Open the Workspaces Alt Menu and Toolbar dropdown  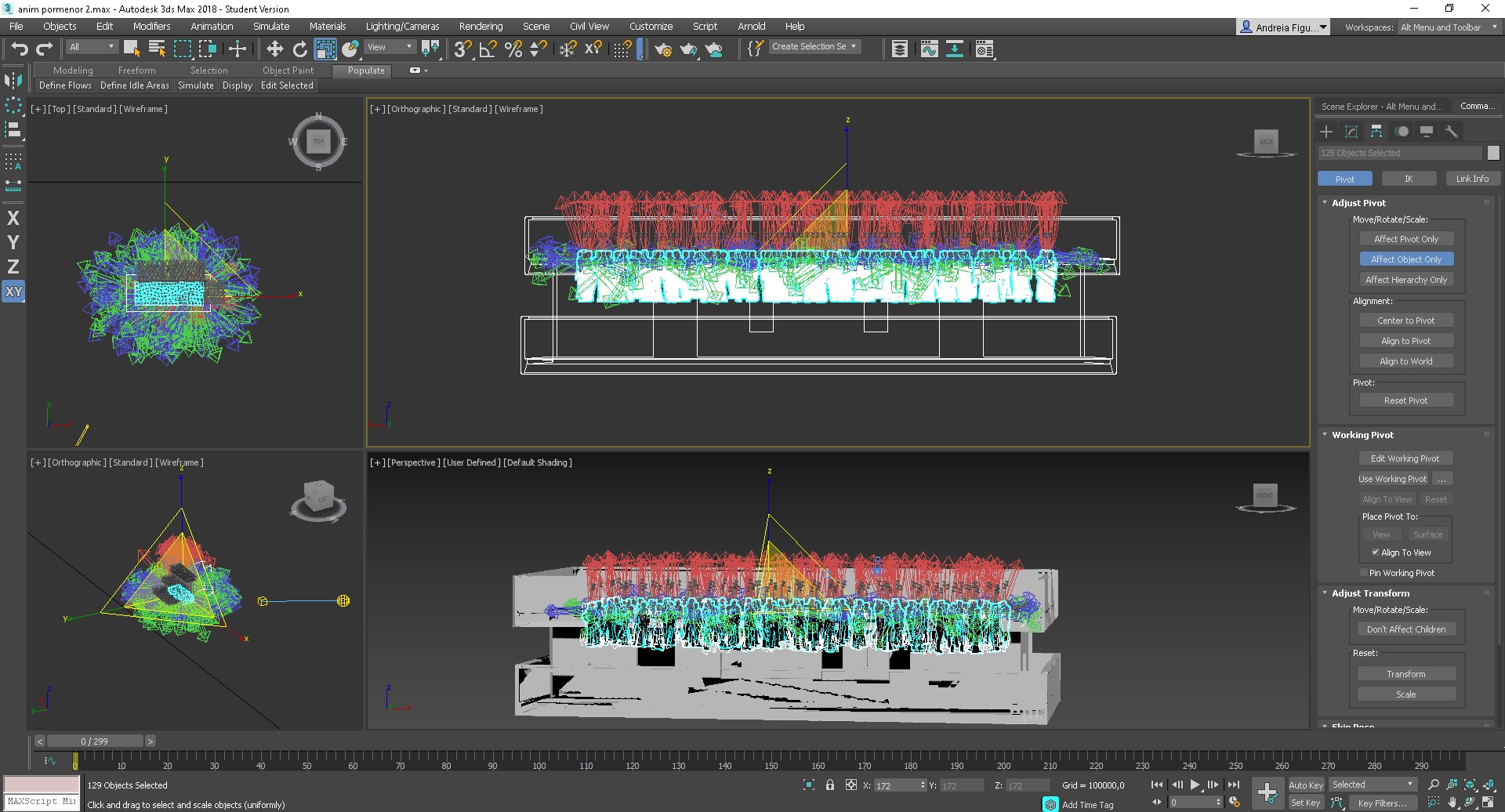(1449, 27)
